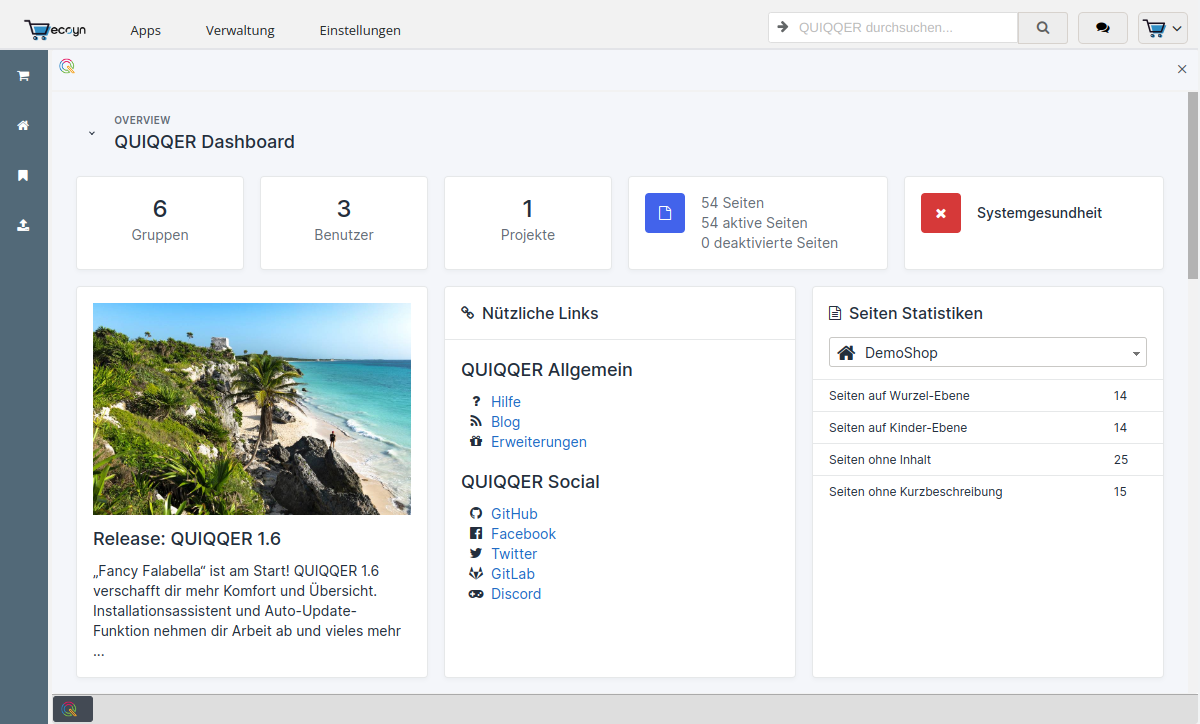Click the blue pages document icon
Screen dimensions: 1200x724
664,213
